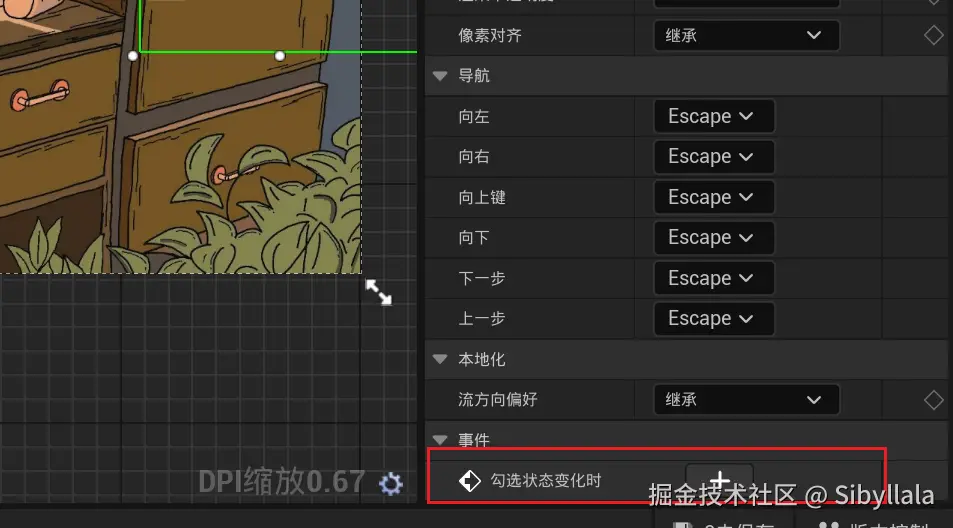The image size is (953, 528).
Task: Open the 流方向偏好 dropdown set to 继承
Action: 746,400
